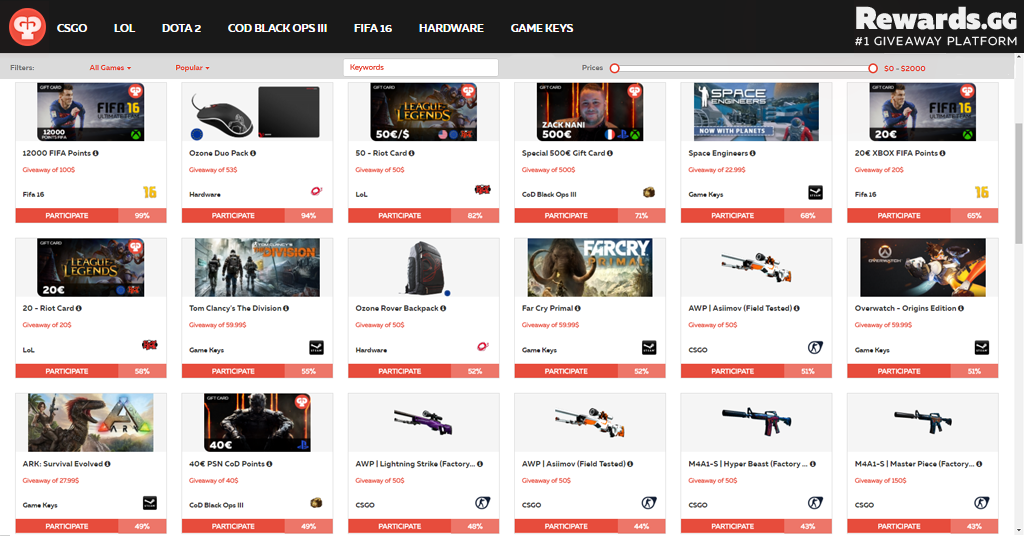Click info icon beside 20 - Riot Card

pos(78,308)
